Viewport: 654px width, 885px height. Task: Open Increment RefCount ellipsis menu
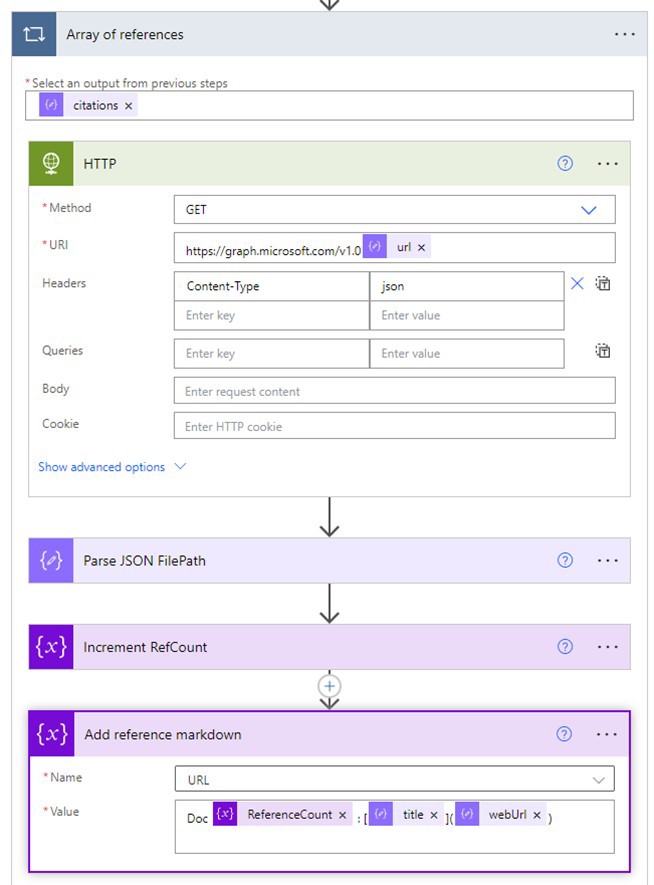[x=607, y=647]
